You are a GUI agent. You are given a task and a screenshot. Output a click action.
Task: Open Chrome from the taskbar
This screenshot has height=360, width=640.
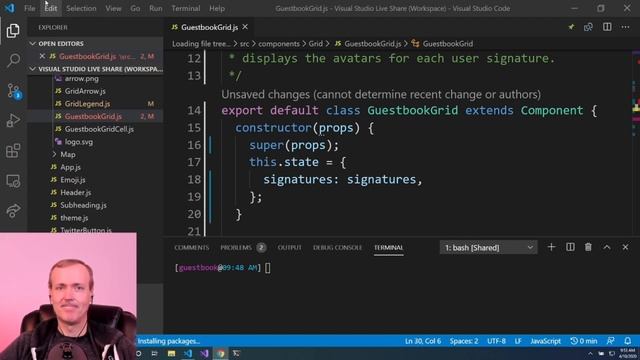point(221,353)
